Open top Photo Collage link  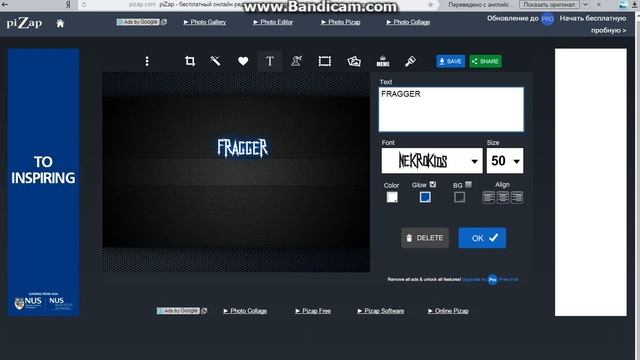point(408,22)
